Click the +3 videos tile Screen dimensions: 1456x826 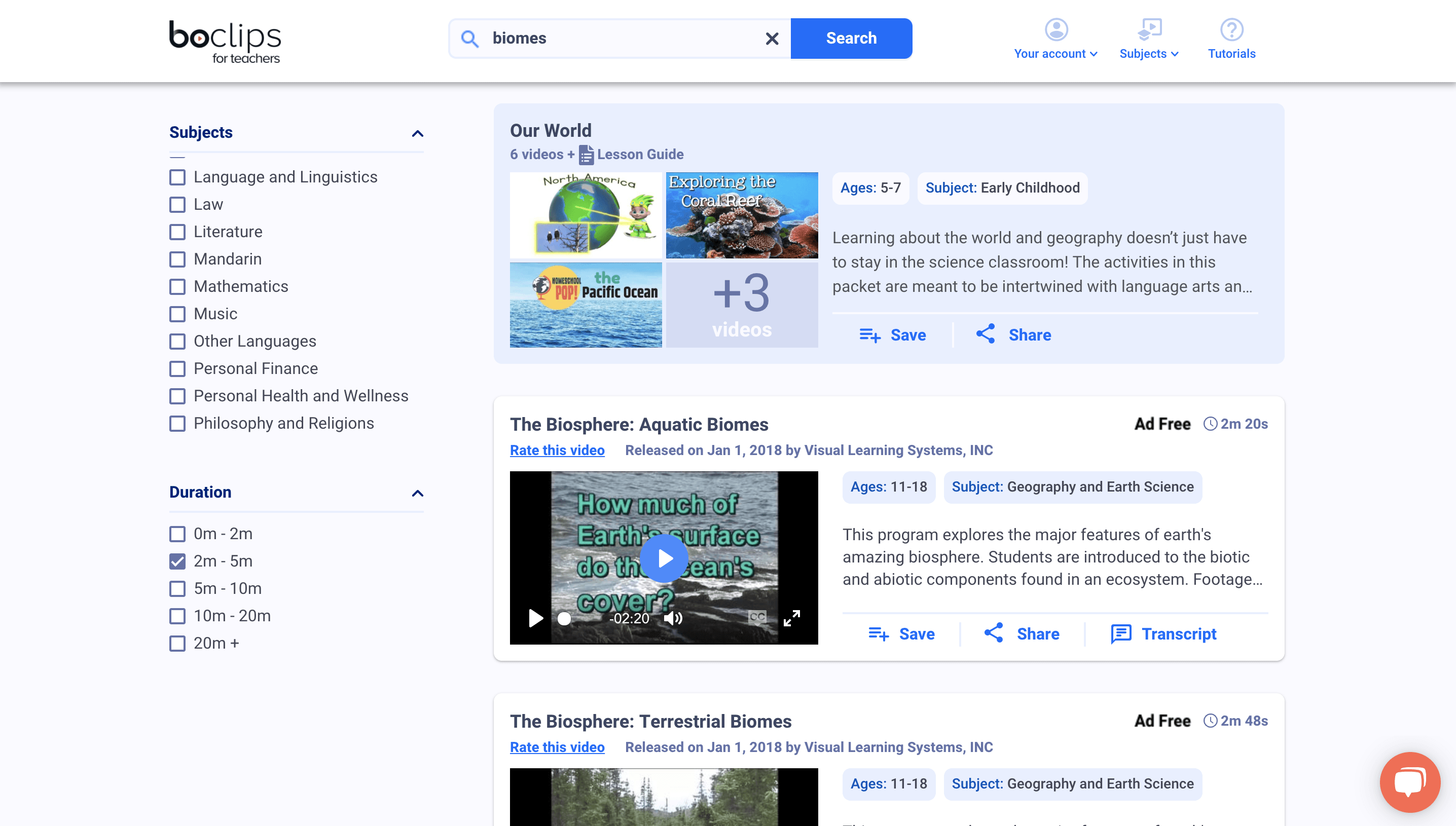pyautogui.click(x=742, y=305)
